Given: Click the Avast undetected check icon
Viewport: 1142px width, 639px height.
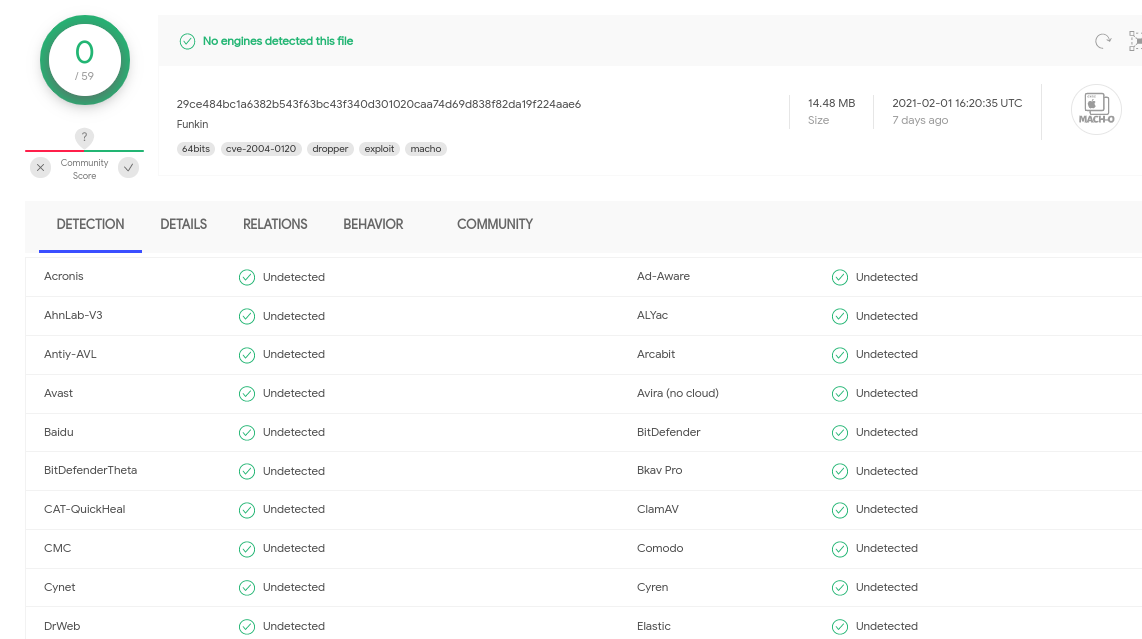Looking at the screenshot, I should [x=247, y=393].
